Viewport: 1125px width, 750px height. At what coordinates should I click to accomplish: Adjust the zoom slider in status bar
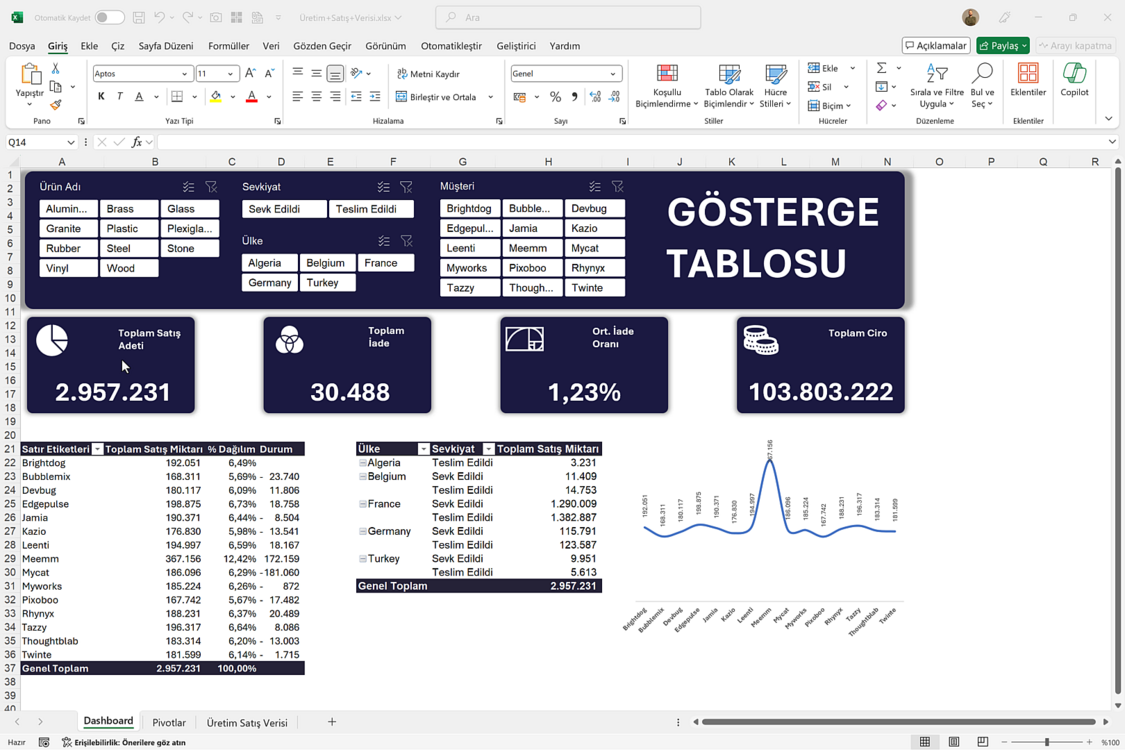pos(1047,742)
